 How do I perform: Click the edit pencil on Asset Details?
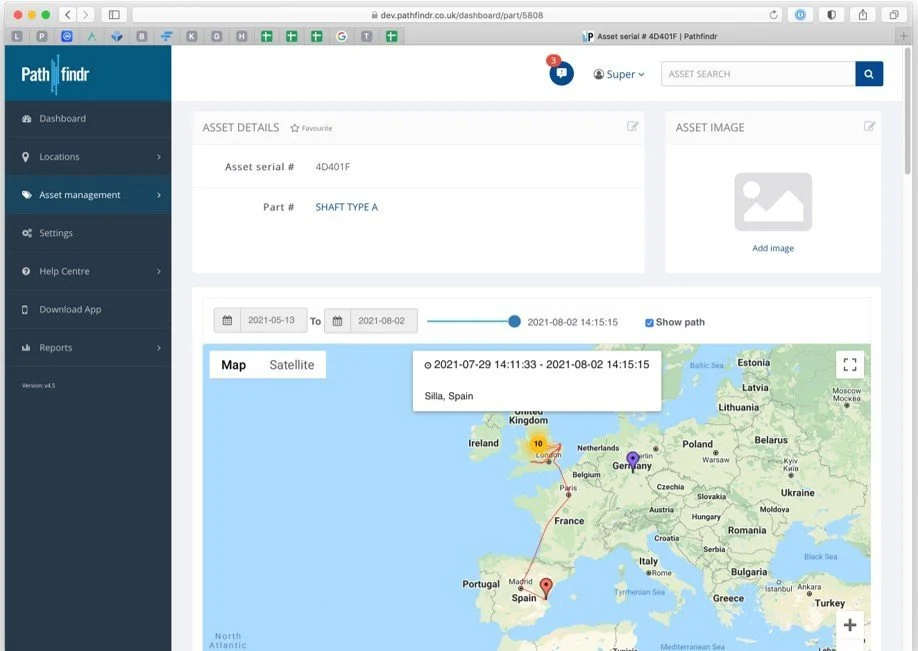click(x=632, y=126)
